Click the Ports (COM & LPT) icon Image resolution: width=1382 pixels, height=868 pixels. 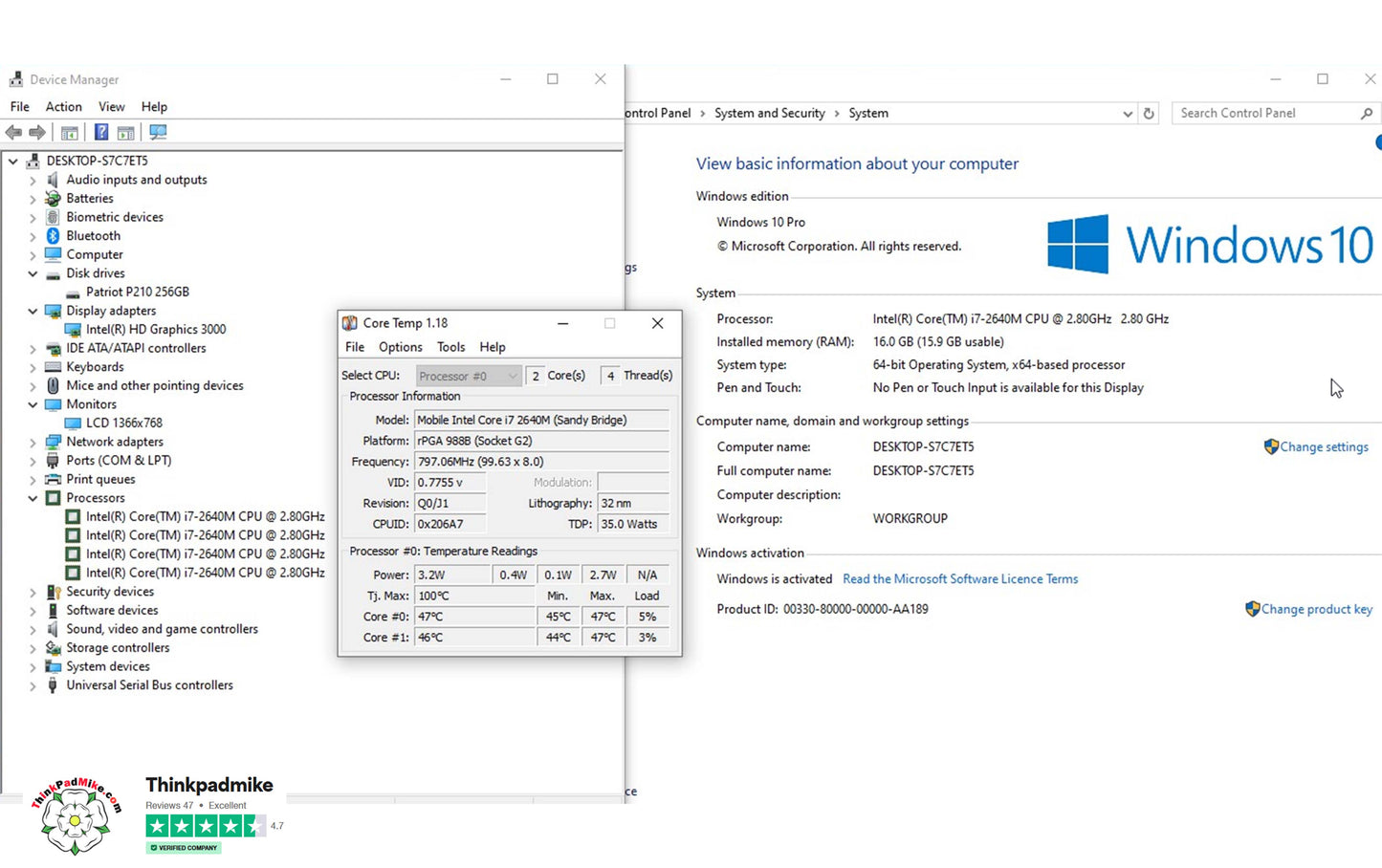point(53,461)
